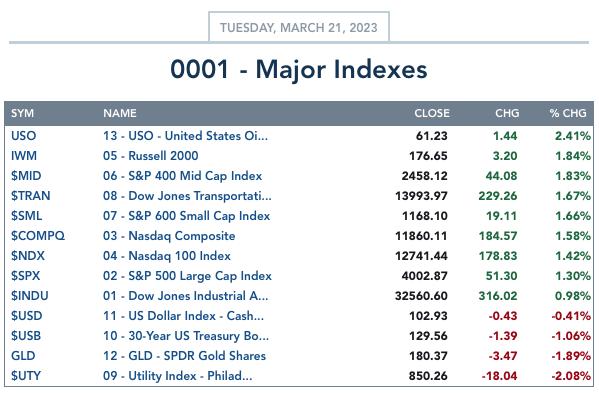Sort by the CLOSE column header
The image size is (599, 393).
point(432,113)
